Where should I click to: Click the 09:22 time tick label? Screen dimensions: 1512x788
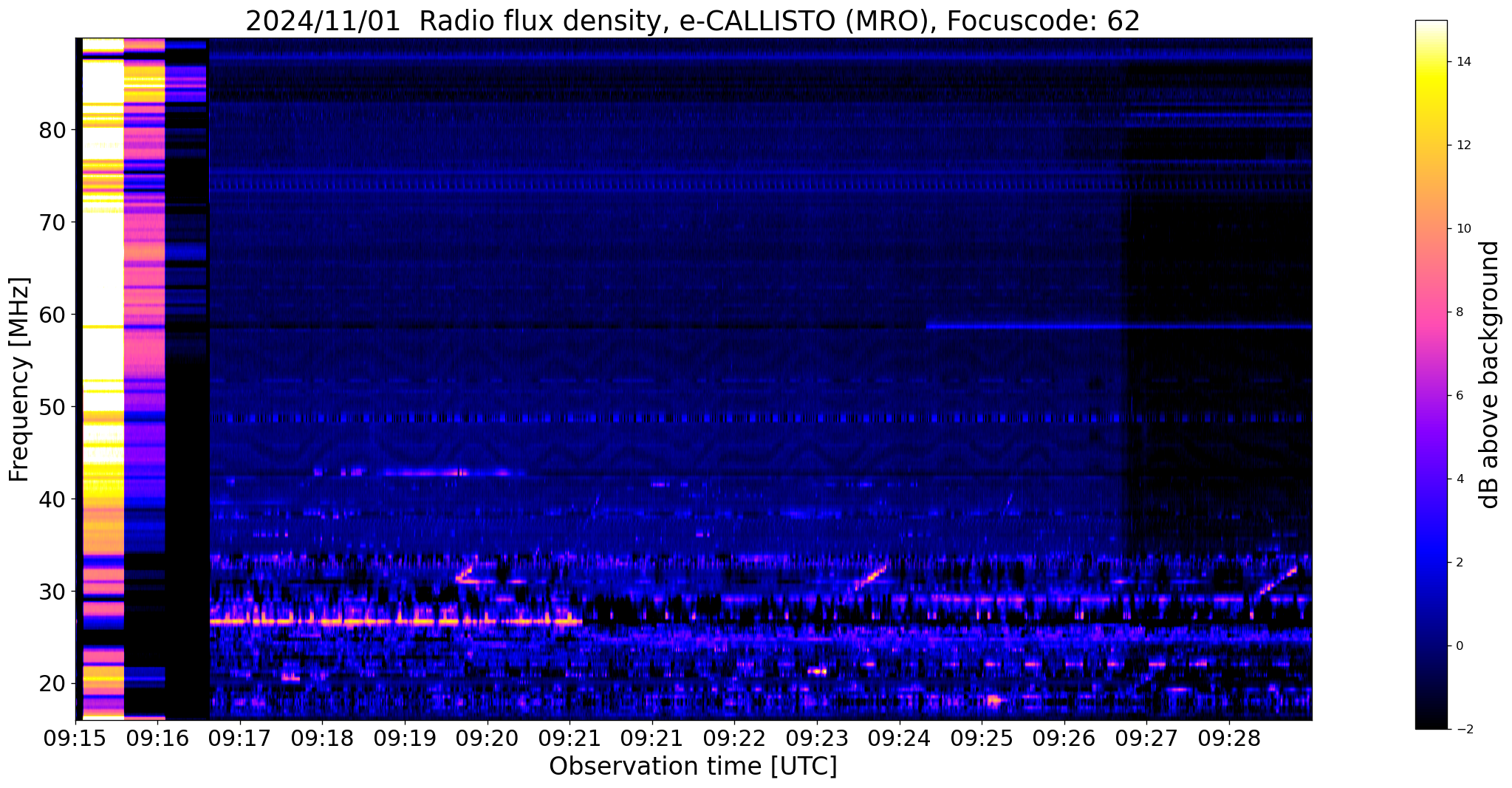pyautogui.click(x=735, y=739)
